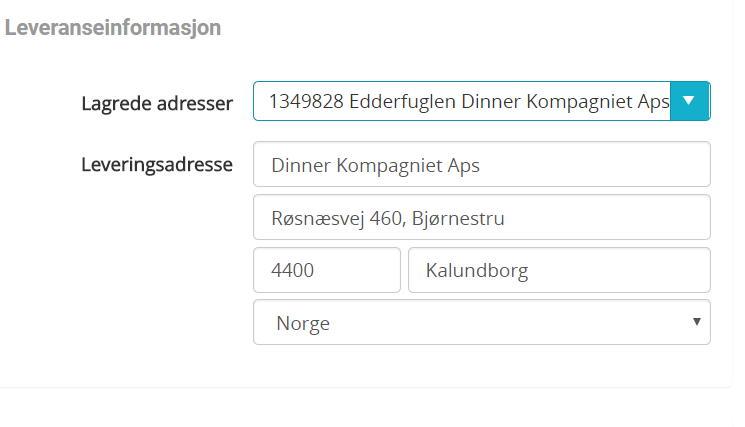745x427 pixels.
Task: Expand the Norge country dropdown
Action: (x=481, y=323)
